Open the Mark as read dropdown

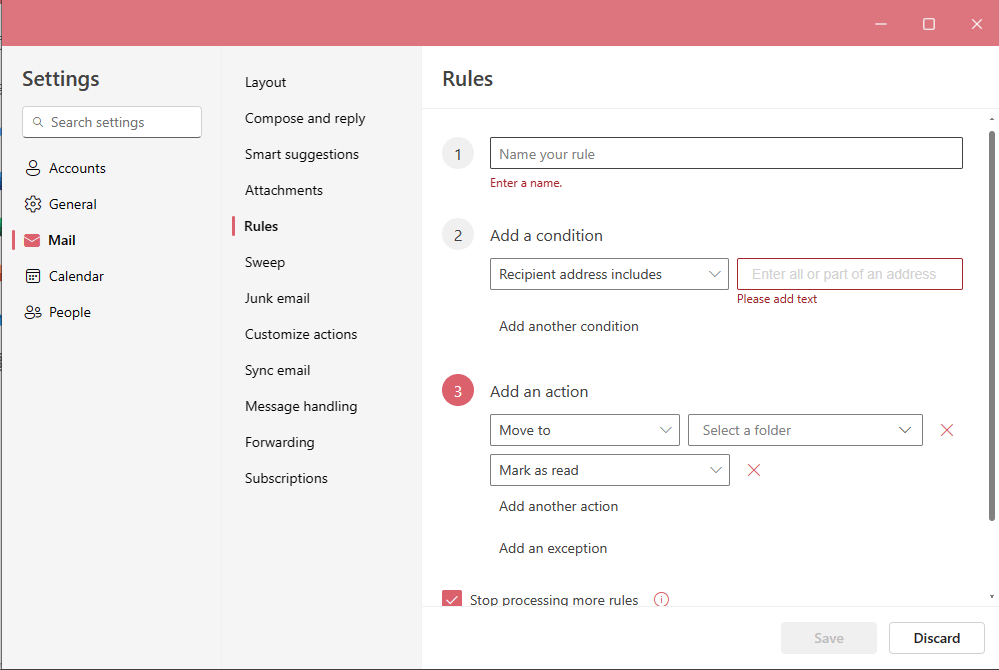609,470
